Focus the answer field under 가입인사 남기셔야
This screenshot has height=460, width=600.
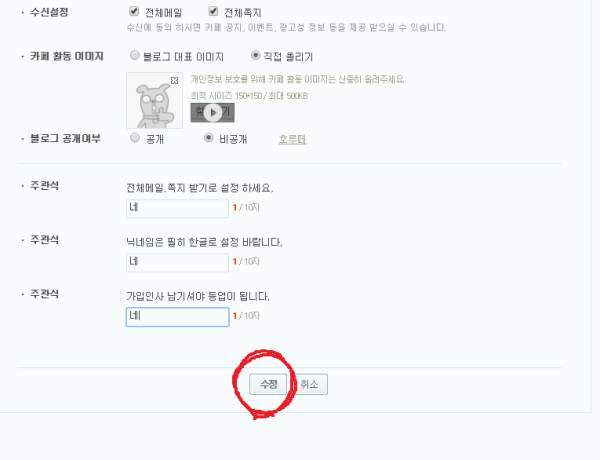click(x=178, y=317)
